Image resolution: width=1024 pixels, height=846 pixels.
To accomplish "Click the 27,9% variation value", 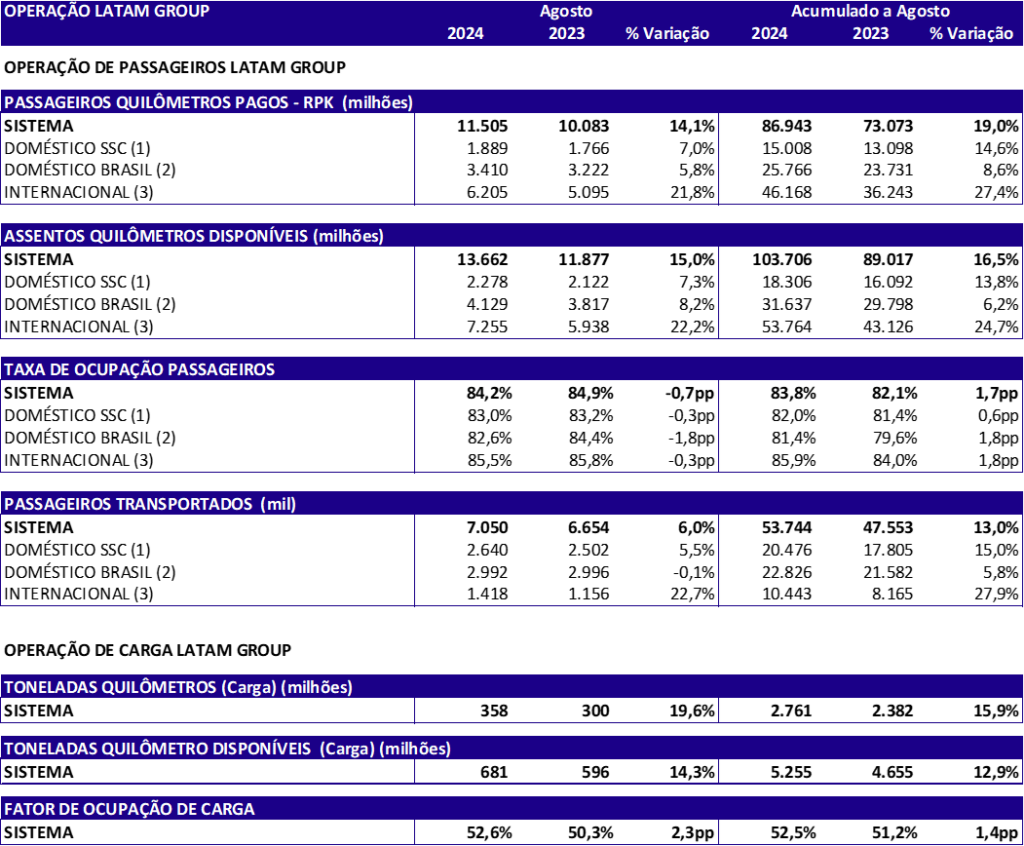I will [996, 593].
